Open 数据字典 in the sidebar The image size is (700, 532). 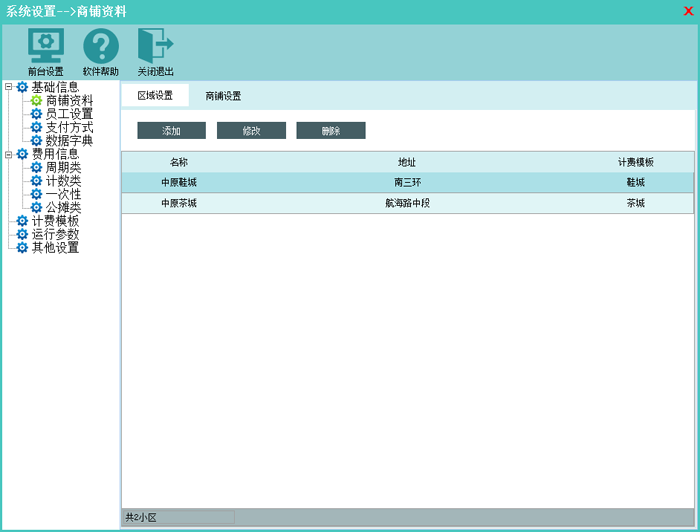click(x=69, y=141)
